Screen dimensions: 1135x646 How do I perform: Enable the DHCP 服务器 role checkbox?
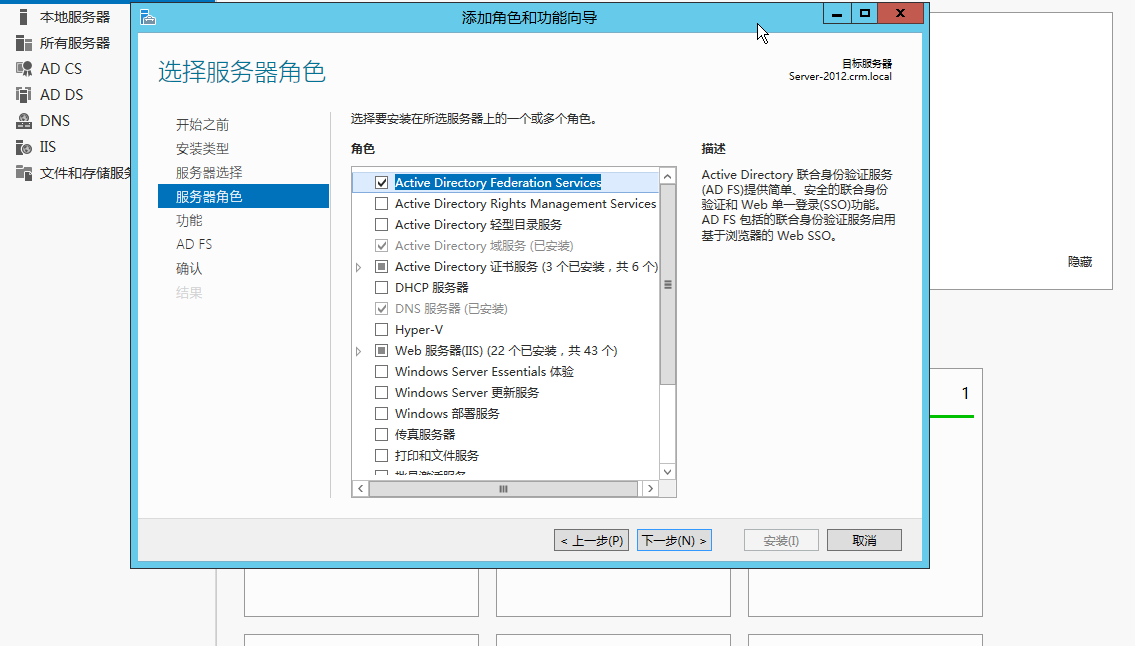(381, 288)
